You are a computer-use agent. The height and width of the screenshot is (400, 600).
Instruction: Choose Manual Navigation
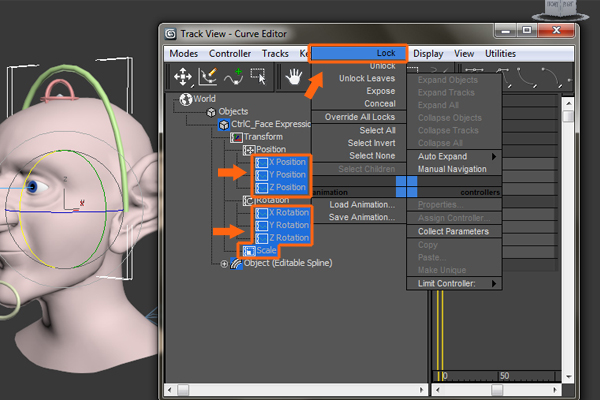click(454, 169)
